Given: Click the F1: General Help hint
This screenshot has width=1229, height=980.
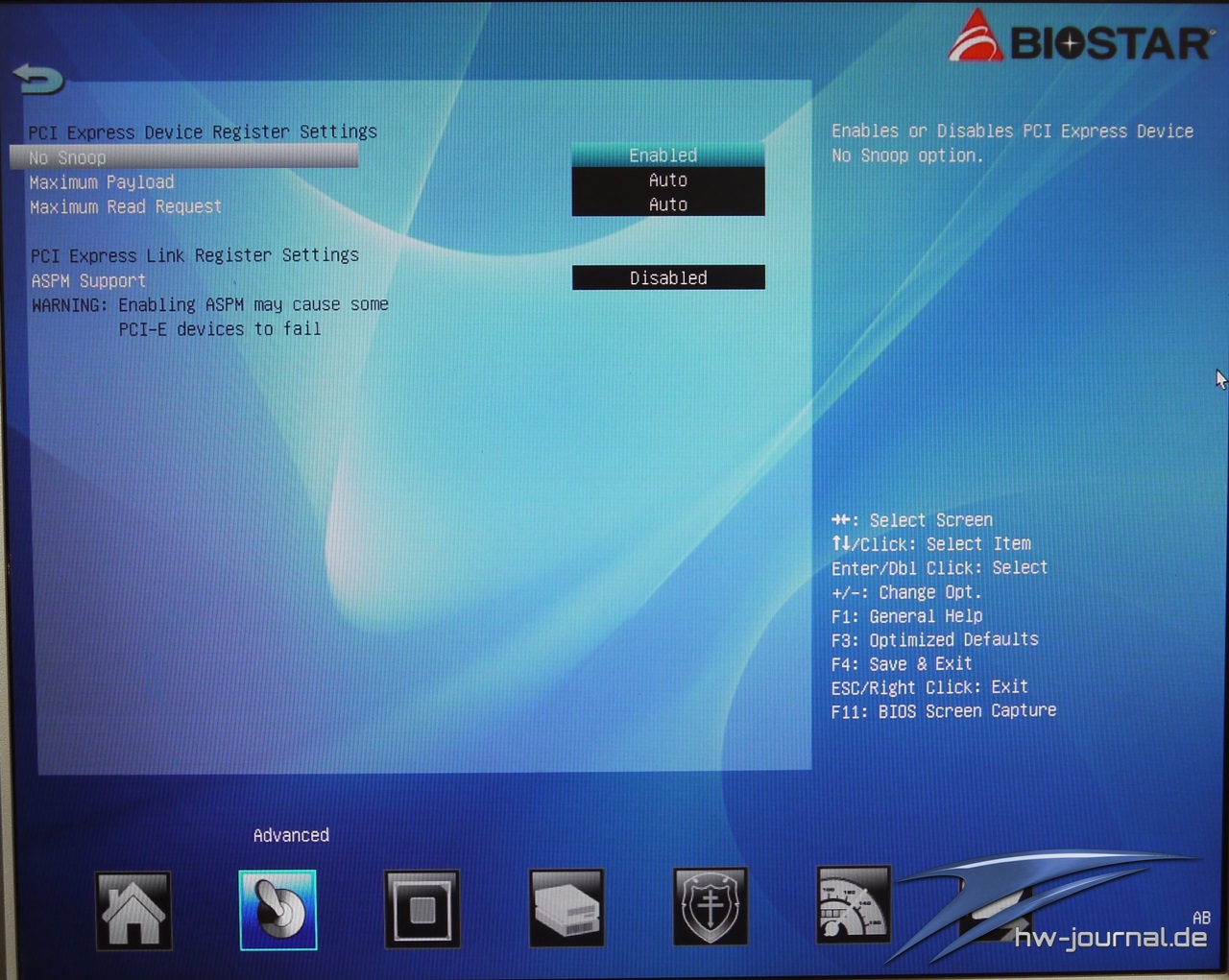Looking at the screenshot, I should (907, 616).
